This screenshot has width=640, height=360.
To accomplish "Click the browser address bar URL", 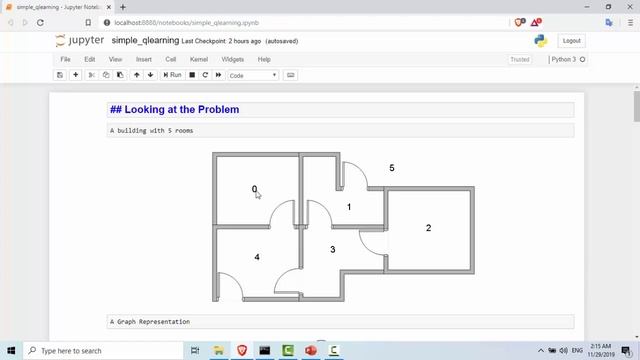I will [187, 23].
